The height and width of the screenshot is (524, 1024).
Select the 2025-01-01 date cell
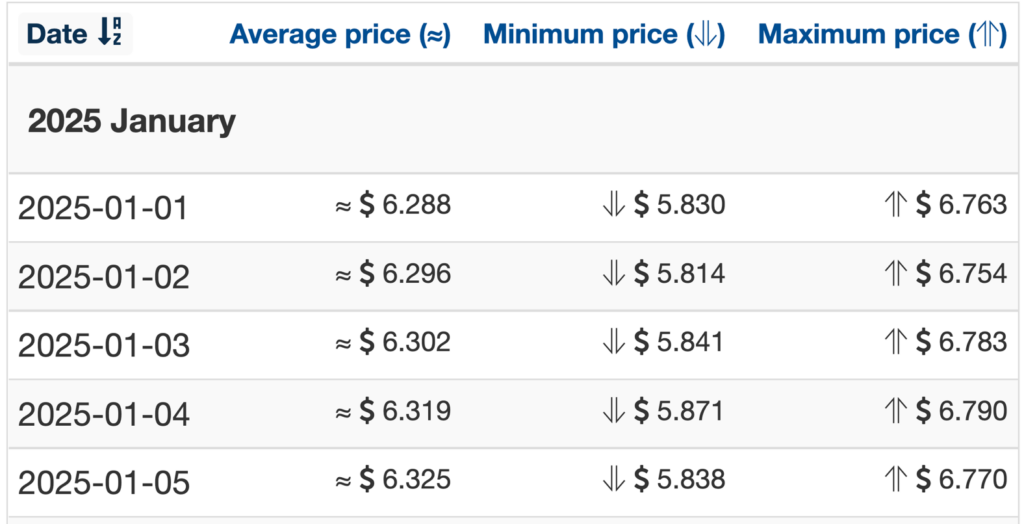(x=103, y=208)
